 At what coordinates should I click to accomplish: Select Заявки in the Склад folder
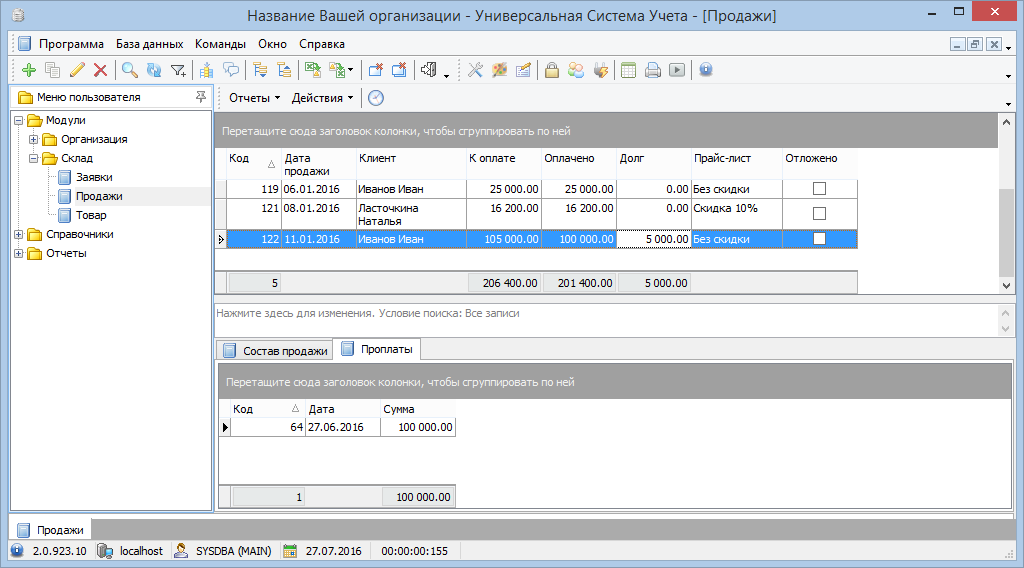point(93,177)
